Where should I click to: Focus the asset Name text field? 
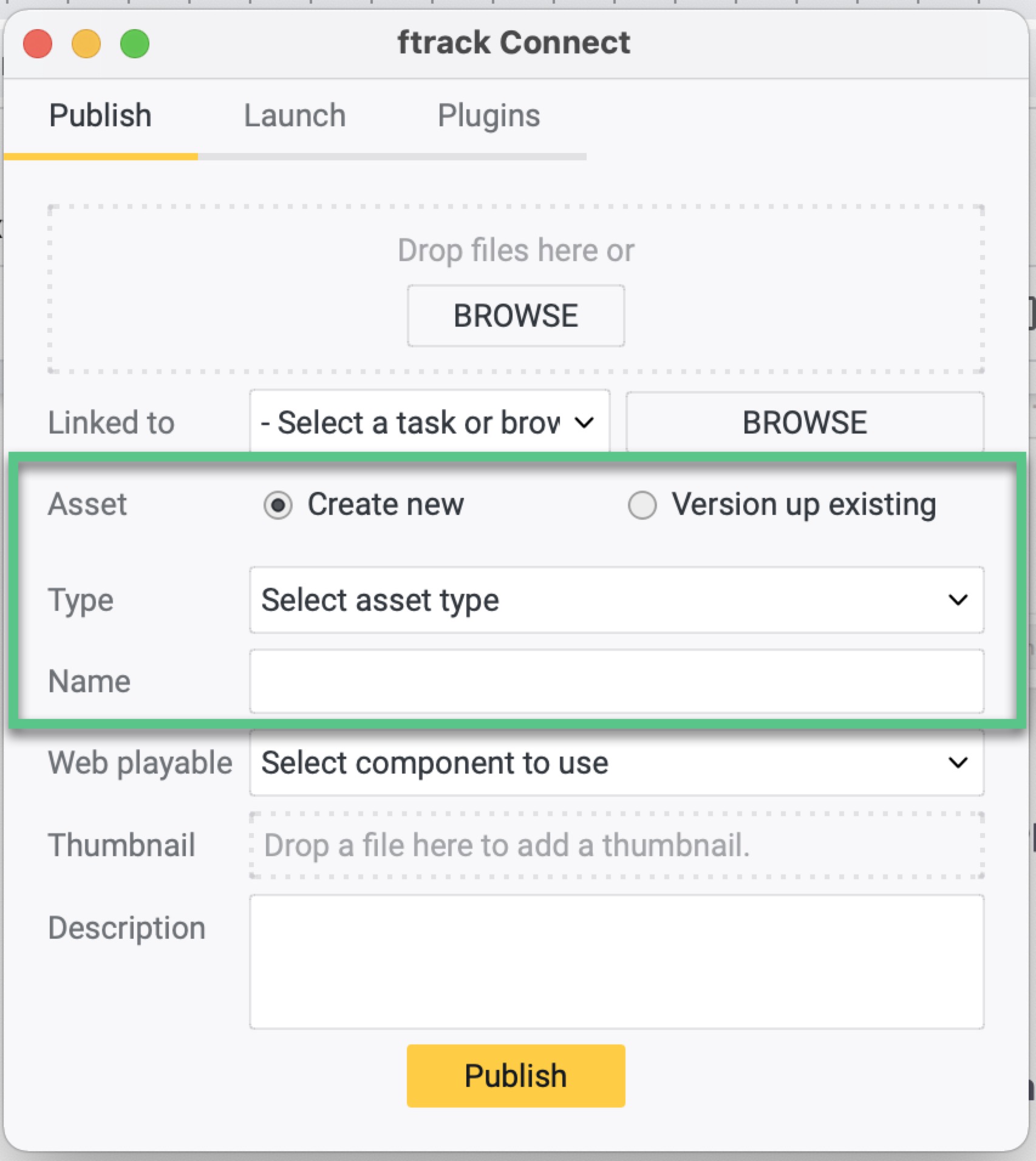pos(616,681)
